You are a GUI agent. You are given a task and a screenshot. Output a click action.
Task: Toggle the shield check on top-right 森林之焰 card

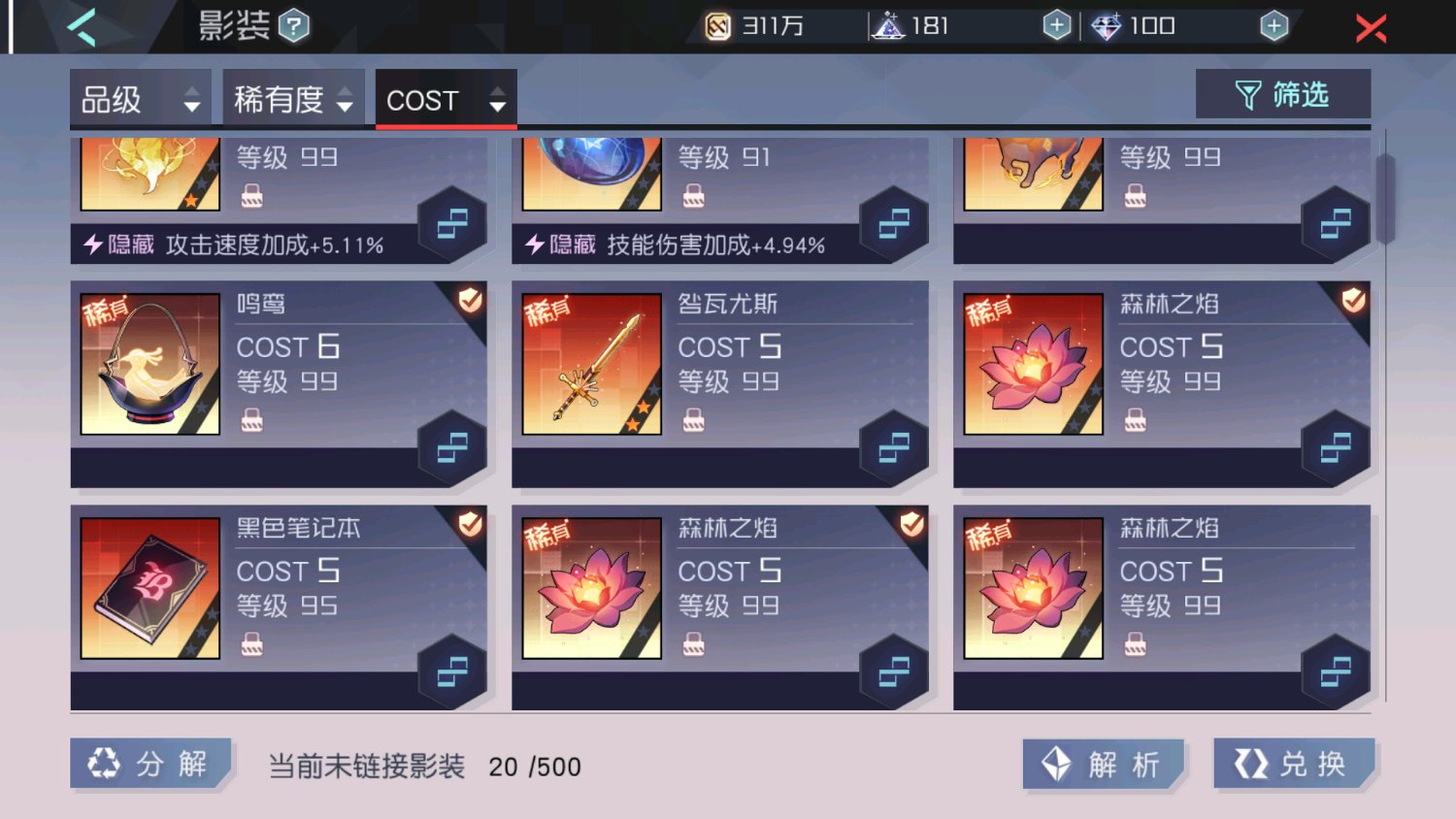1354,301
